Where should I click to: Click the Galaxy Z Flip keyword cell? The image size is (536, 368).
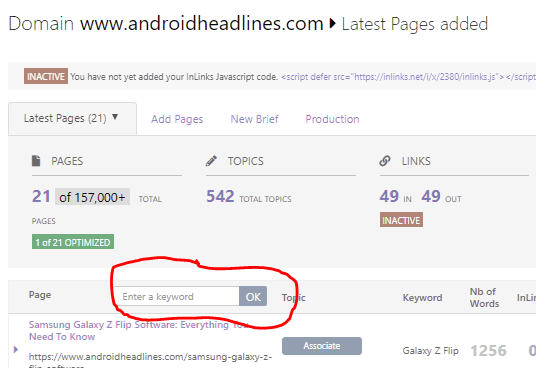click(x=430, y=351)
